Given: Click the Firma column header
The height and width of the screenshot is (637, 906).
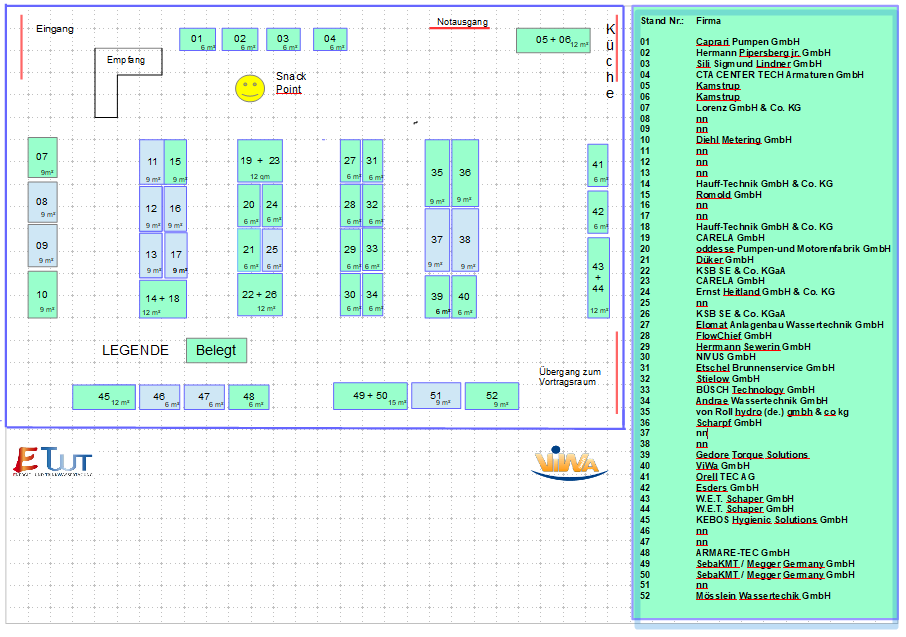Looking at the screenshot, I should [x=708, y=21].
